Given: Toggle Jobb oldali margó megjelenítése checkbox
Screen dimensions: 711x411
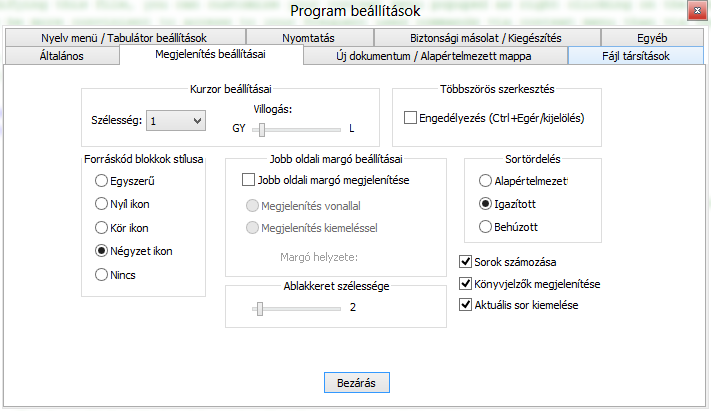Looking at the screenshot, I should point(249,181).
